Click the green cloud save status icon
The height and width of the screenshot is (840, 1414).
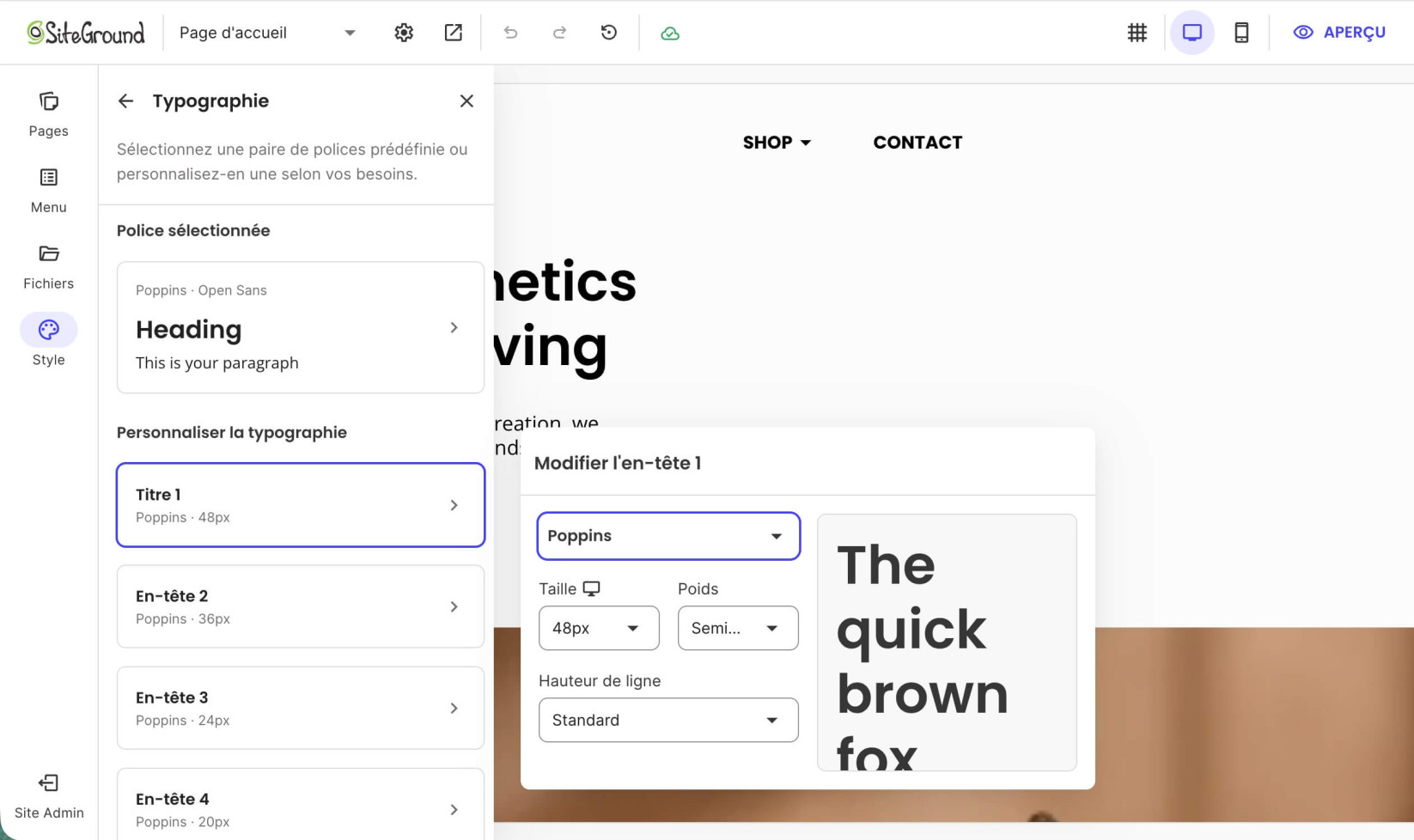tap(670, 33)
